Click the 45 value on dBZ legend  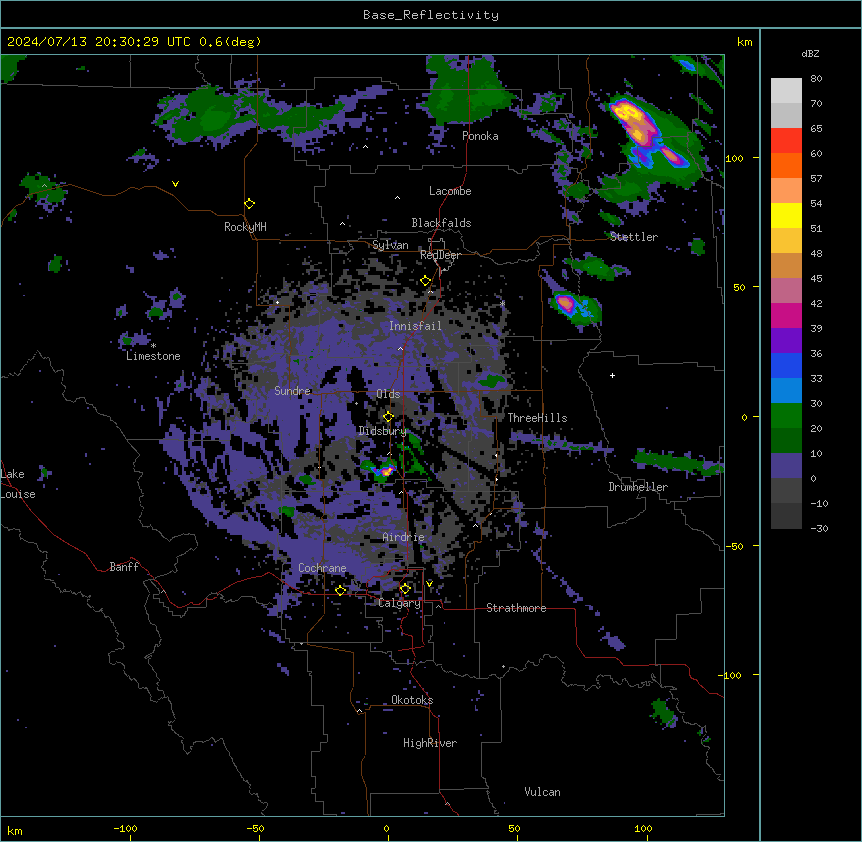pos(816,279)
